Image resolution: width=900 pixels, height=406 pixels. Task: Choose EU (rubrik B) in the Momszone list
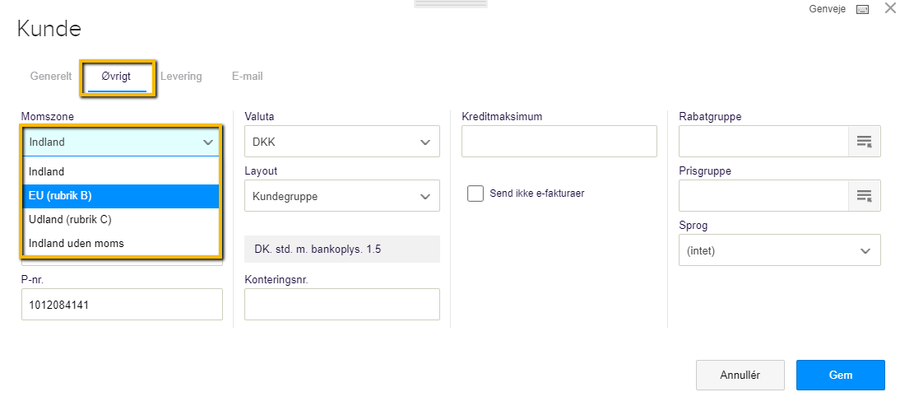coord(121,196)
